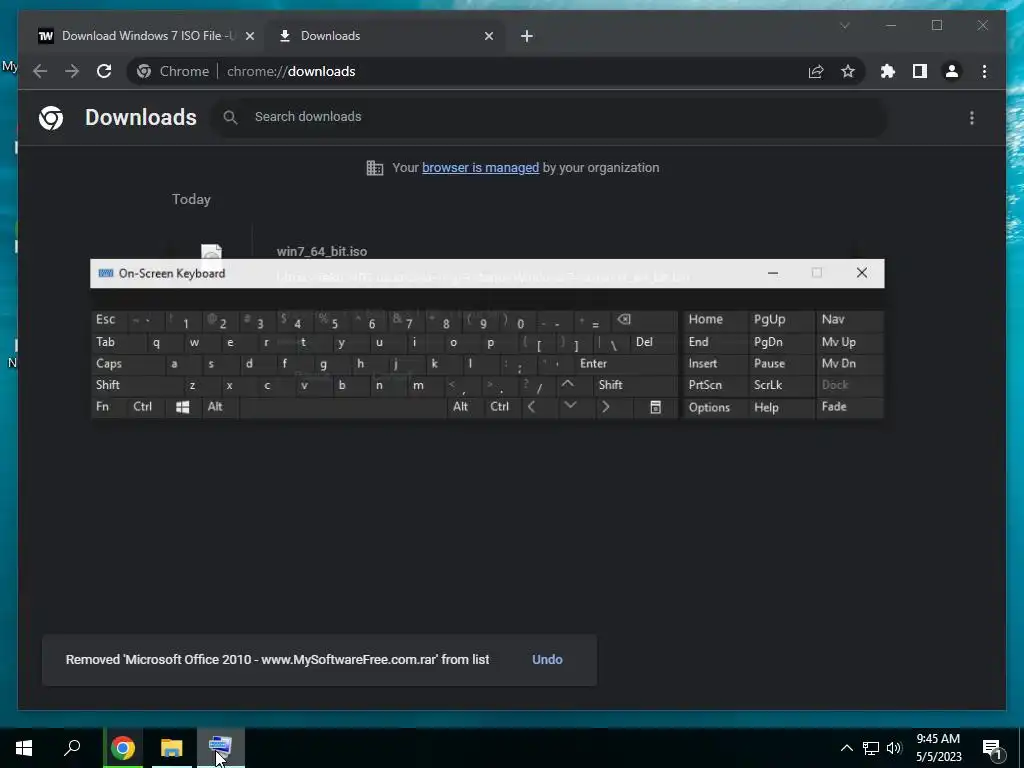Reload the downloads page
Image resolution: width=1024 pixels, height=768 pixels.
click(104, 71)
